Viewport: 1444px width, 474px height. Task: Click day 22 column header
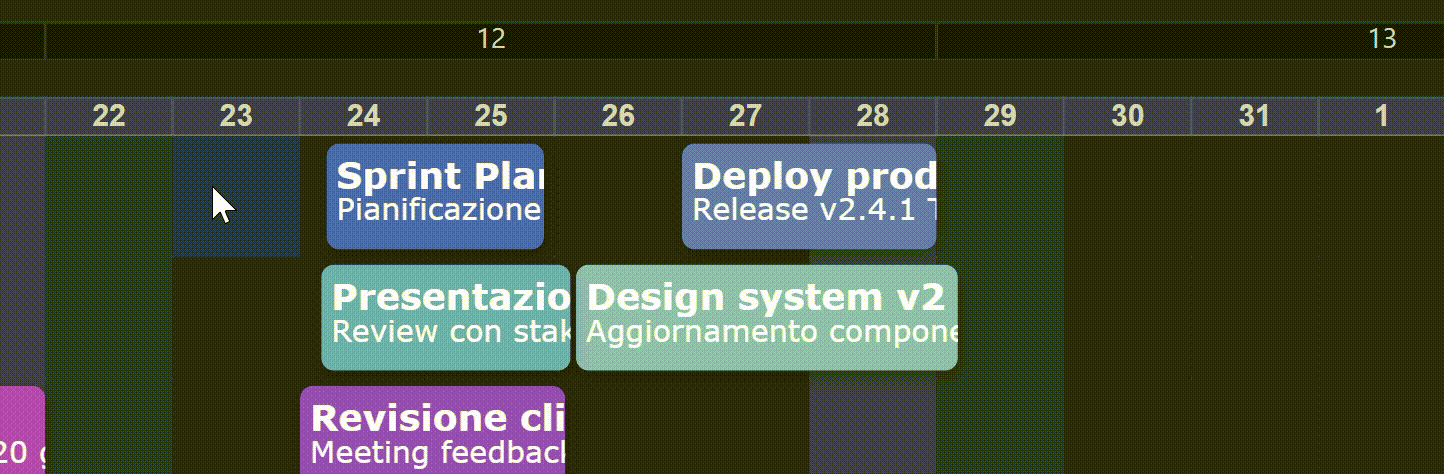pyautogui.click(x=109, y=117)
